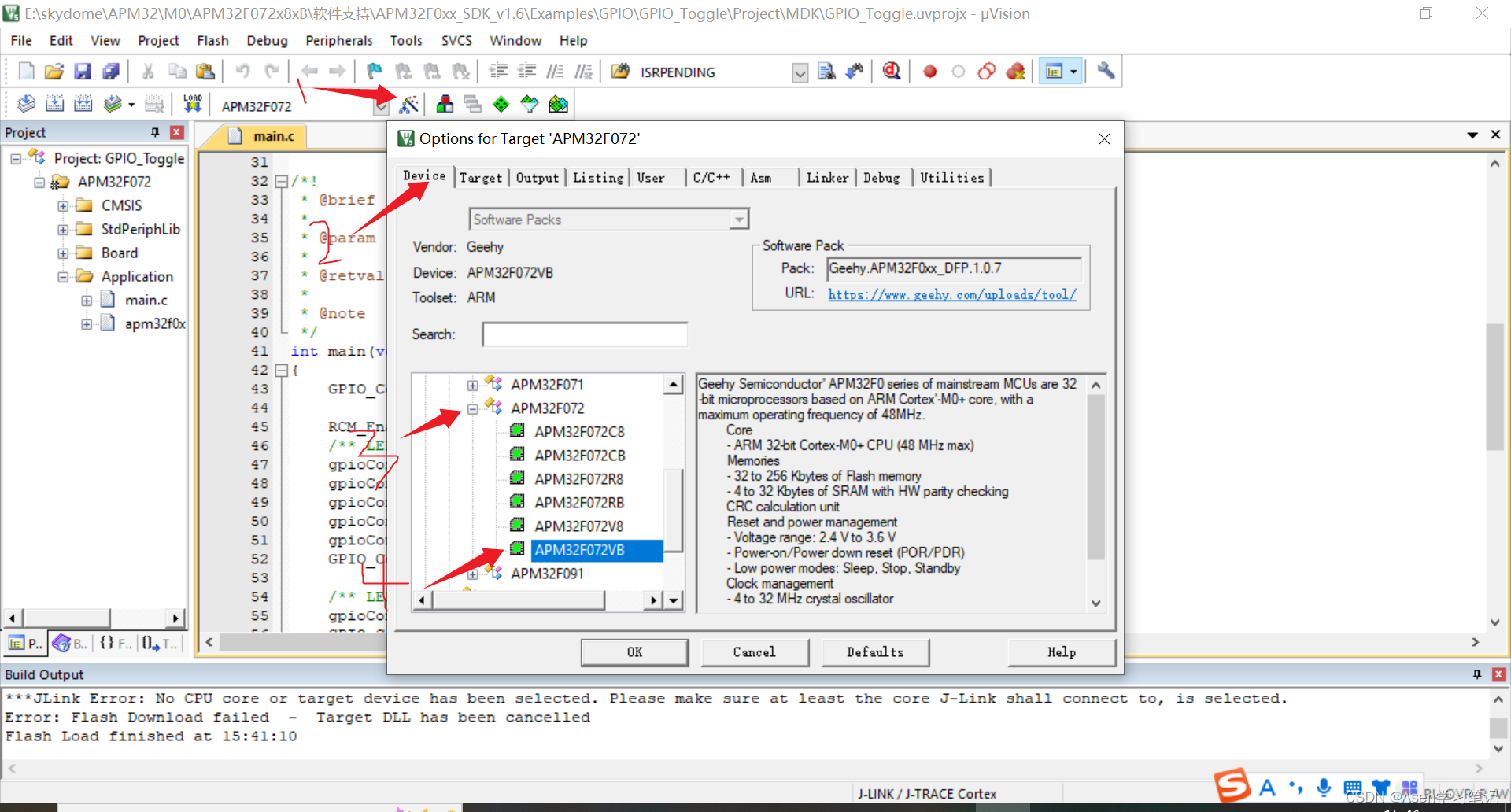1511x812 pixels.
Task: Save the current file with disk icon
Action: click(x=82, y=72)
